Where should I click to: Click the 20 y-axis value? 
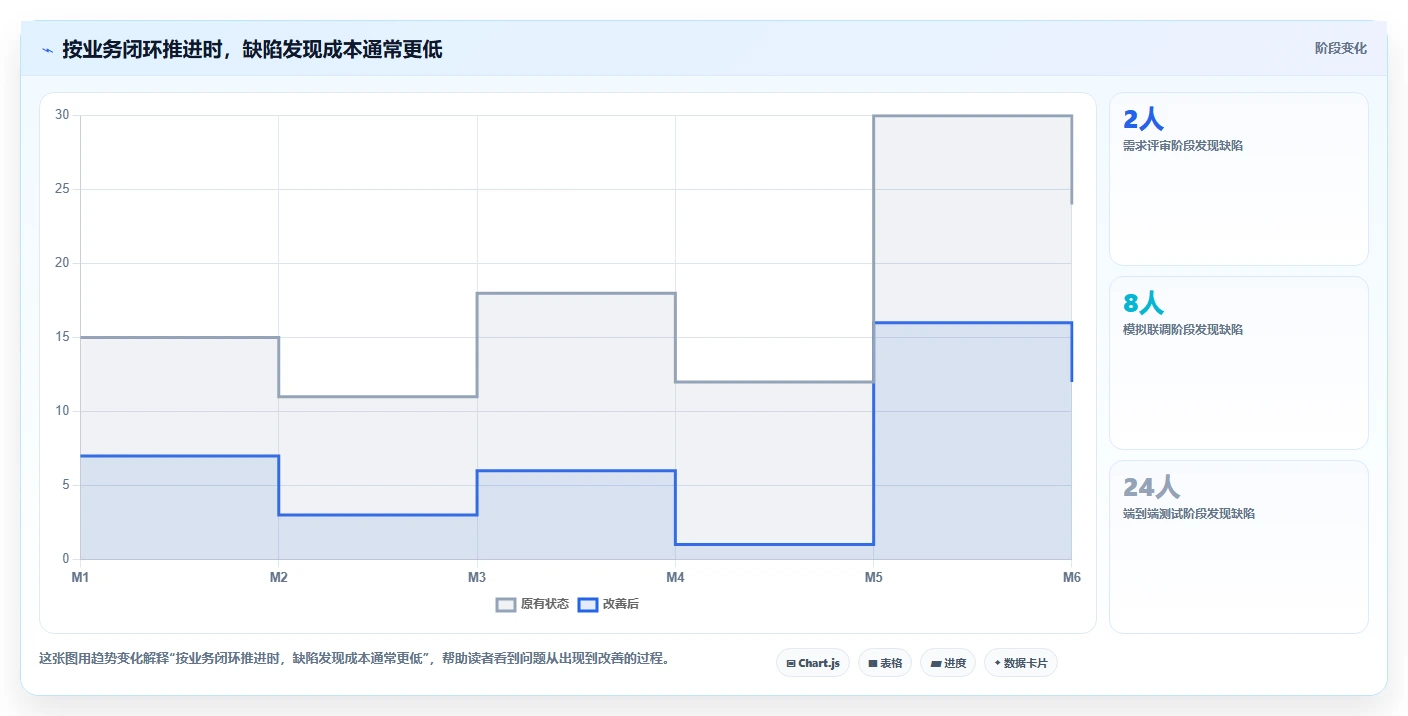tap(62, 263)
